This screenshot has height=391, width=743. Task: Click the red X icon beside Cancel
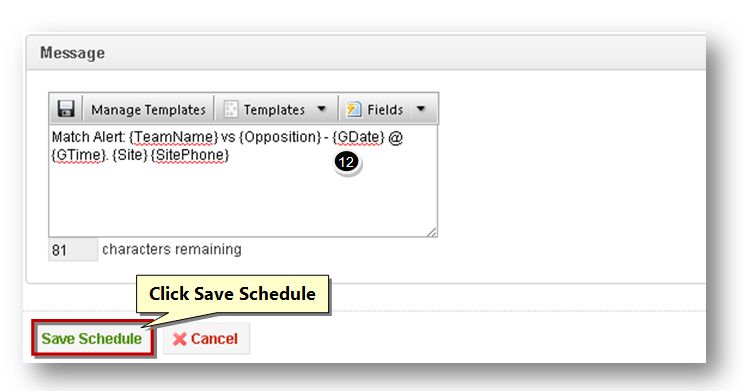click(180, 339)
